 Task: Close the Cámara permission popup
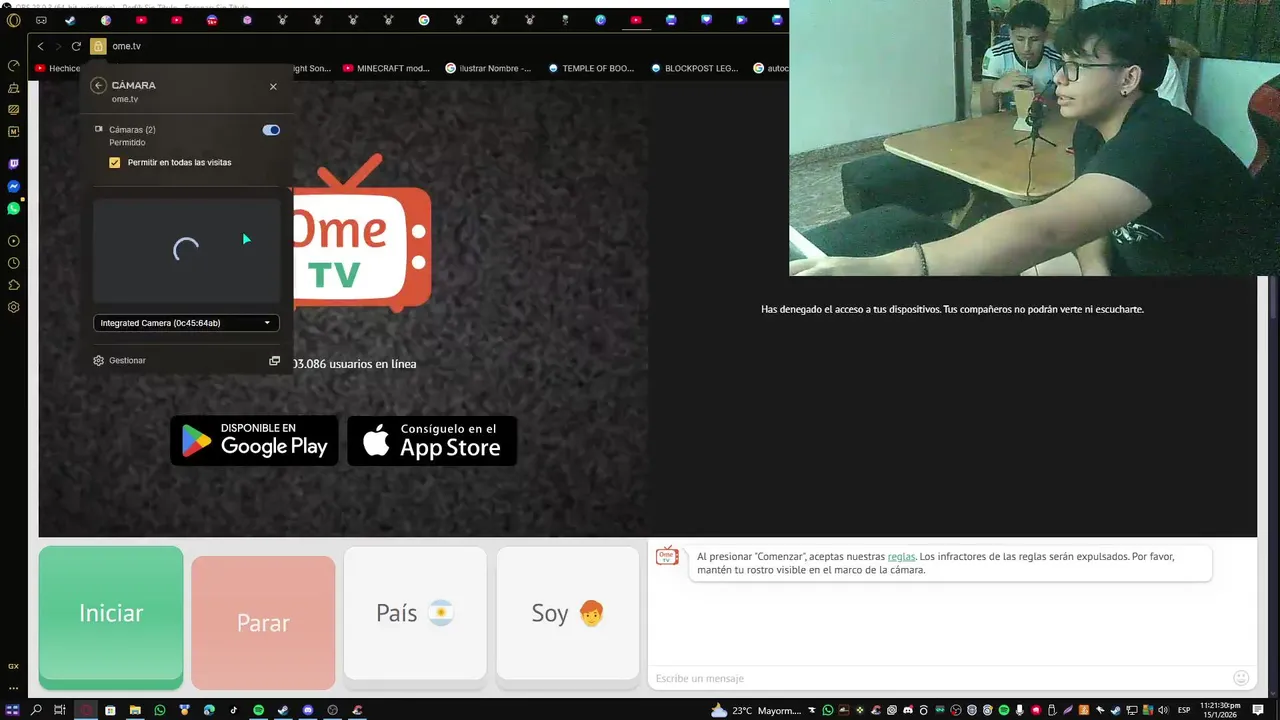click(273, 87)
